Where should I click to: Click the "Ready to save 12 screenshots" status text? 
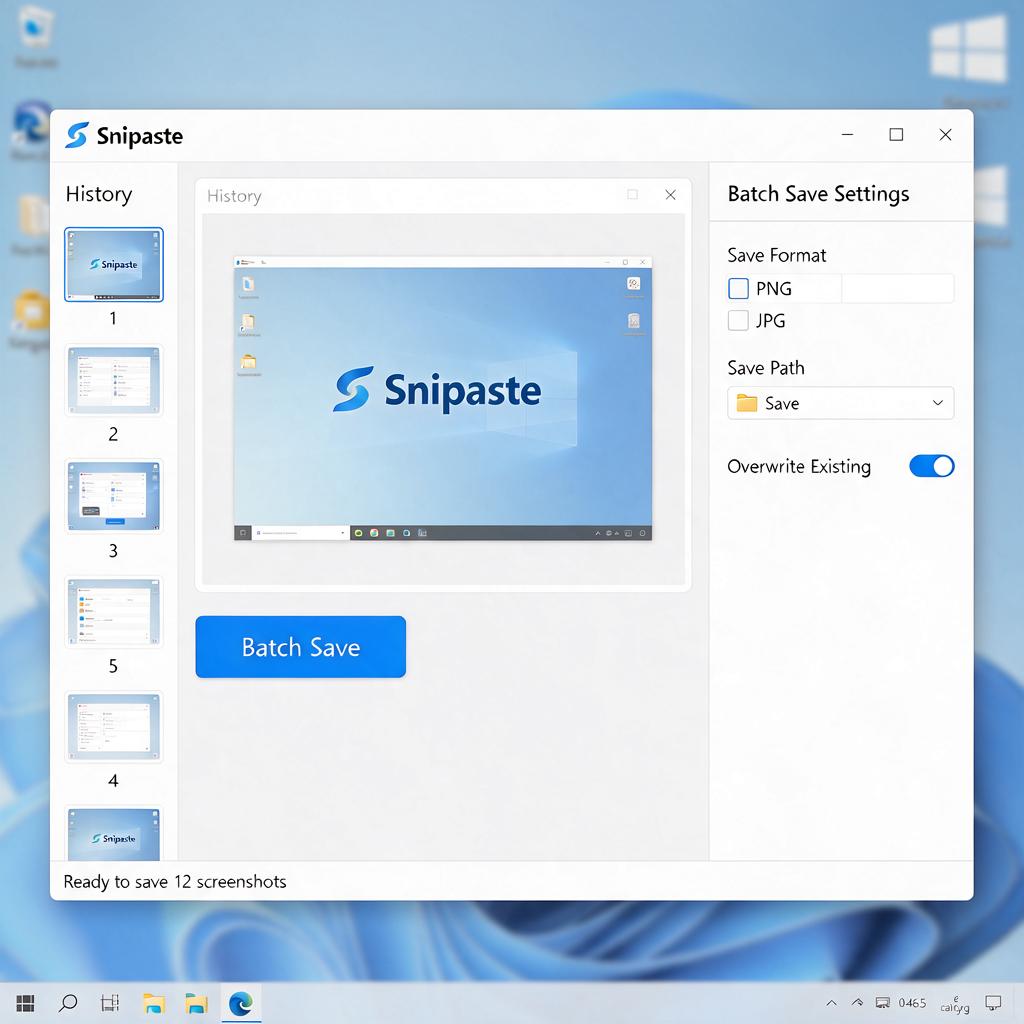point(175,882)
